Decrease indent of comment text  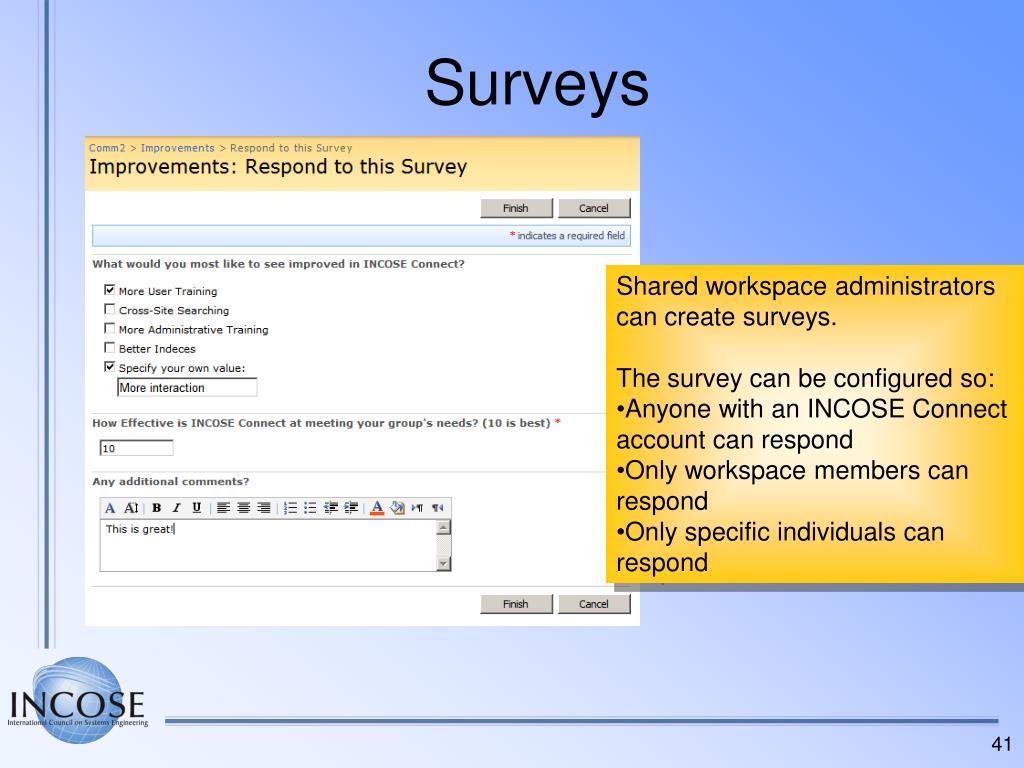pos(331,507)
